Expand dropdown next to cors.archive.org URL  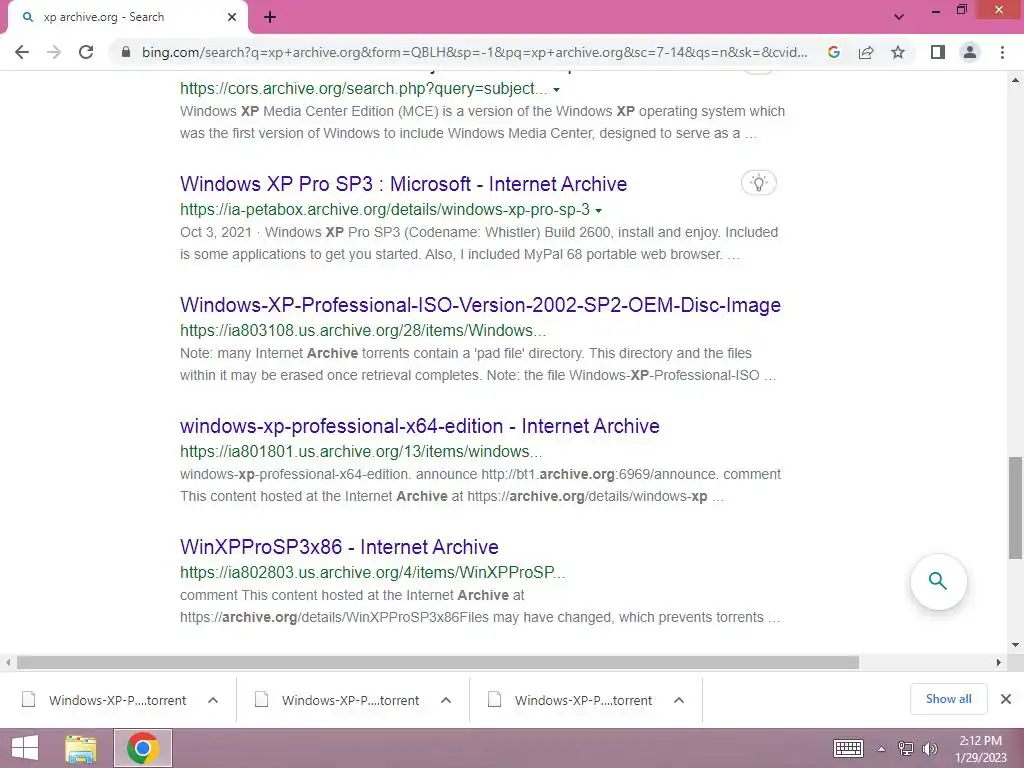(x=556, y=89)
